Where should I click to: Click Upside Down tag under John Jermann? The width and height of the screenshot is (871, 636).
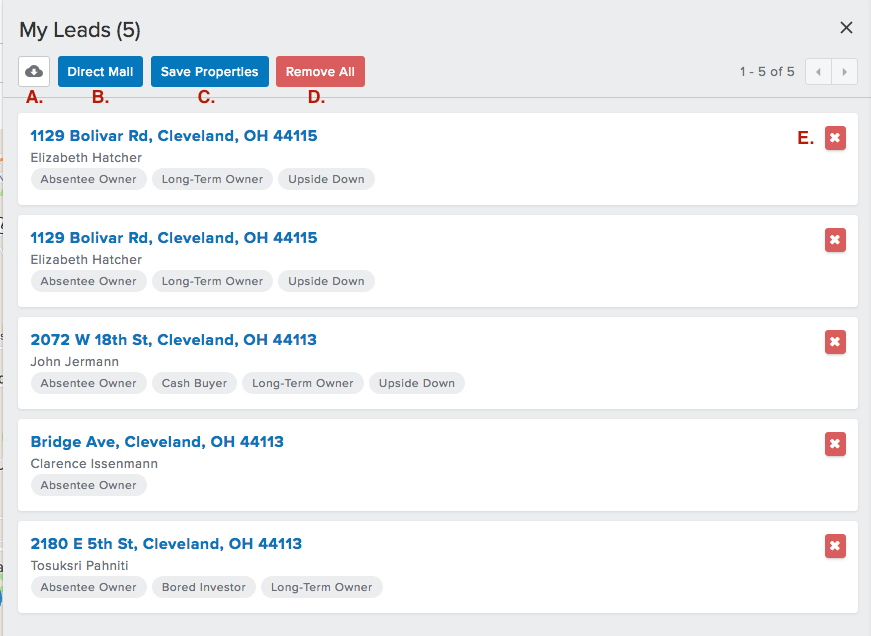pos(417,383)
